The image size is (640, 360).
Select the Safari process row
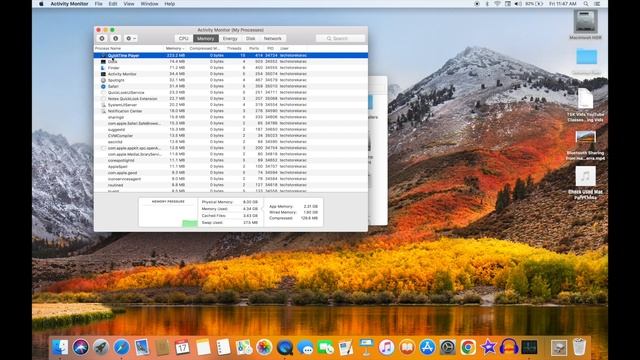[x=231, y=86]
